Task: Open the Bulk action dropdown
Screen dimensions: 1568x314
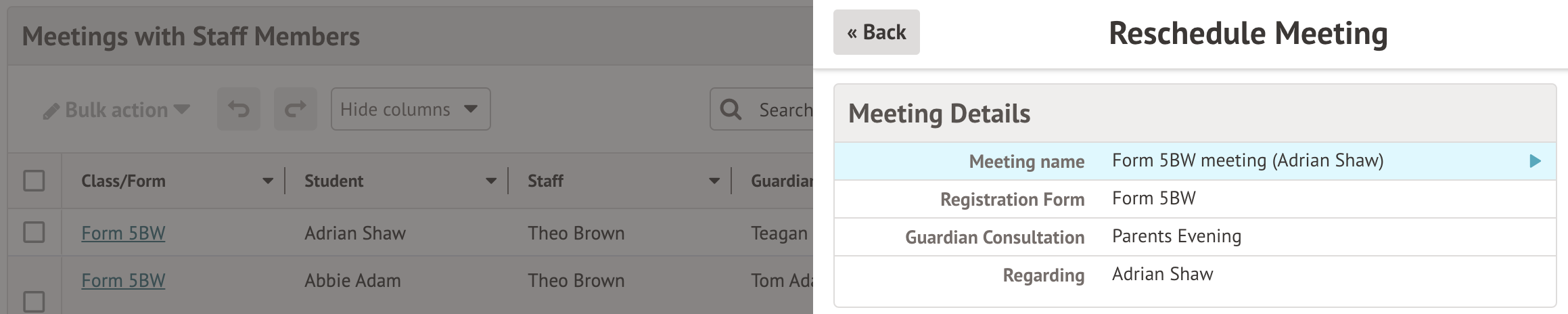Action: tap(116, 110)
